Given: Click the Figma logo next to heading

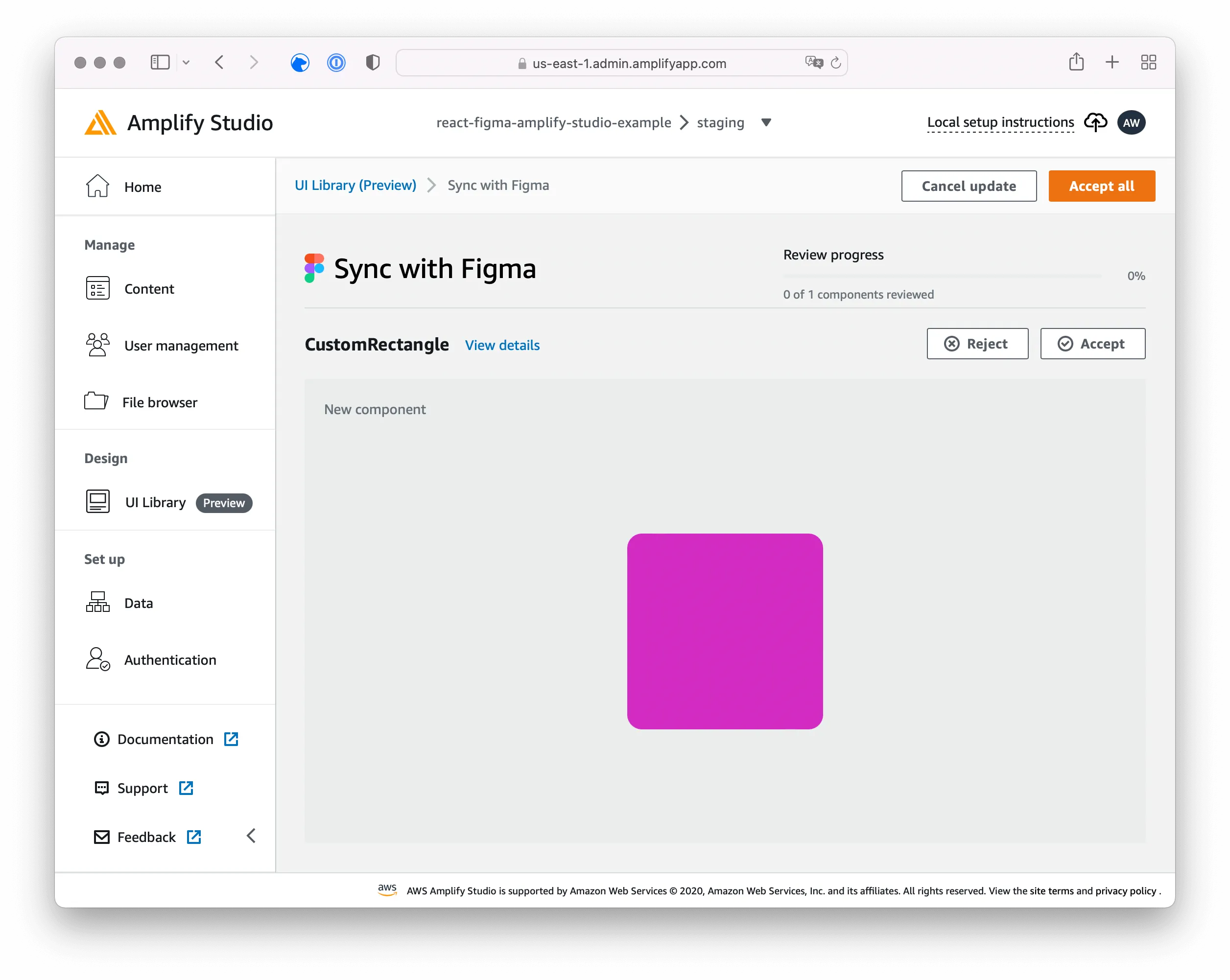Looking at the screenshot, I should click(x=314, y=268).
